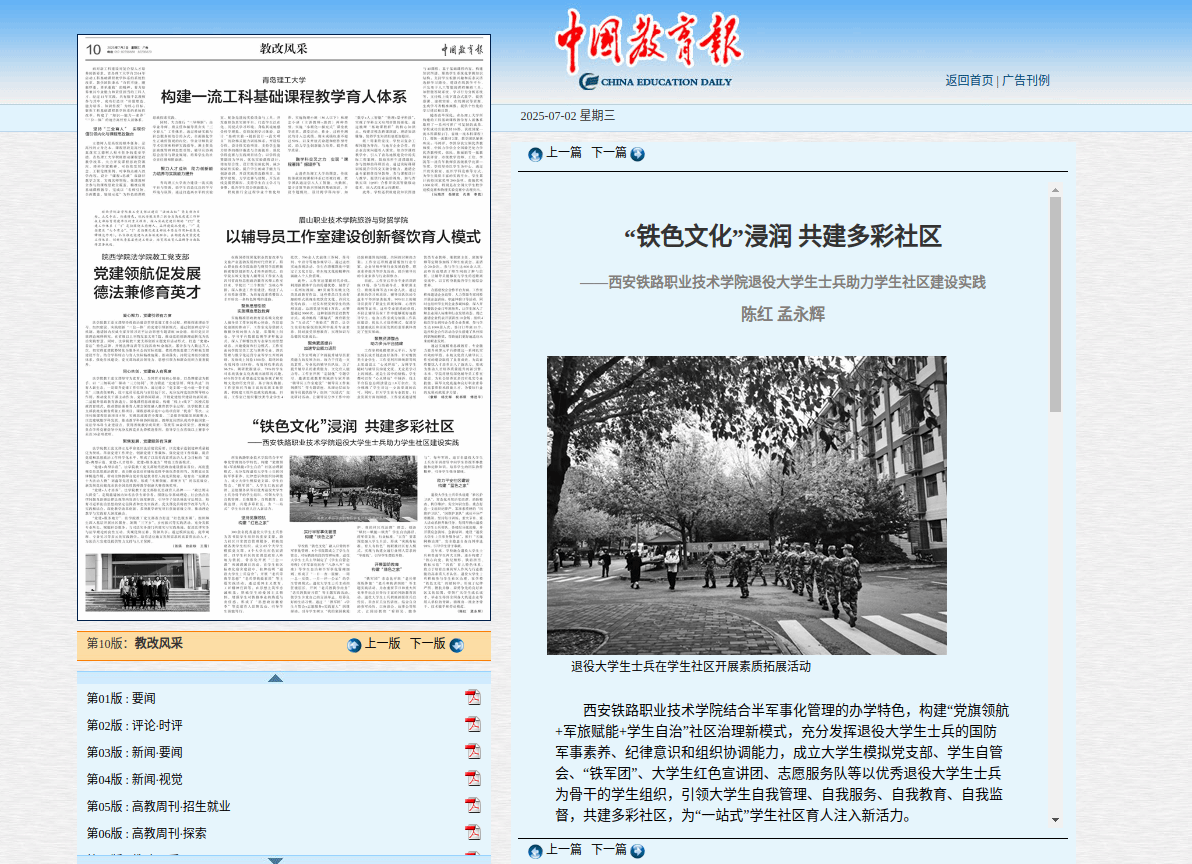Screen dimensions: 1192x864
Task: Go to 返回首页 link
Action: pyautogui.click(x=969, y=80)
